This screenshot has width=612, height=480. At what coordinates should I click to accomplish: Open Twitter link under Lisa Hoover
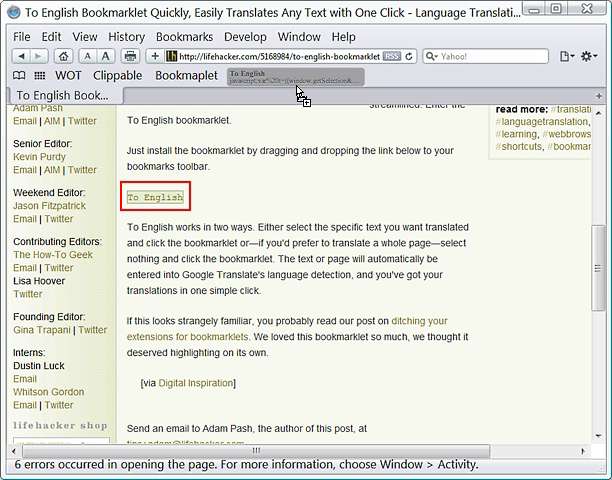28,294
